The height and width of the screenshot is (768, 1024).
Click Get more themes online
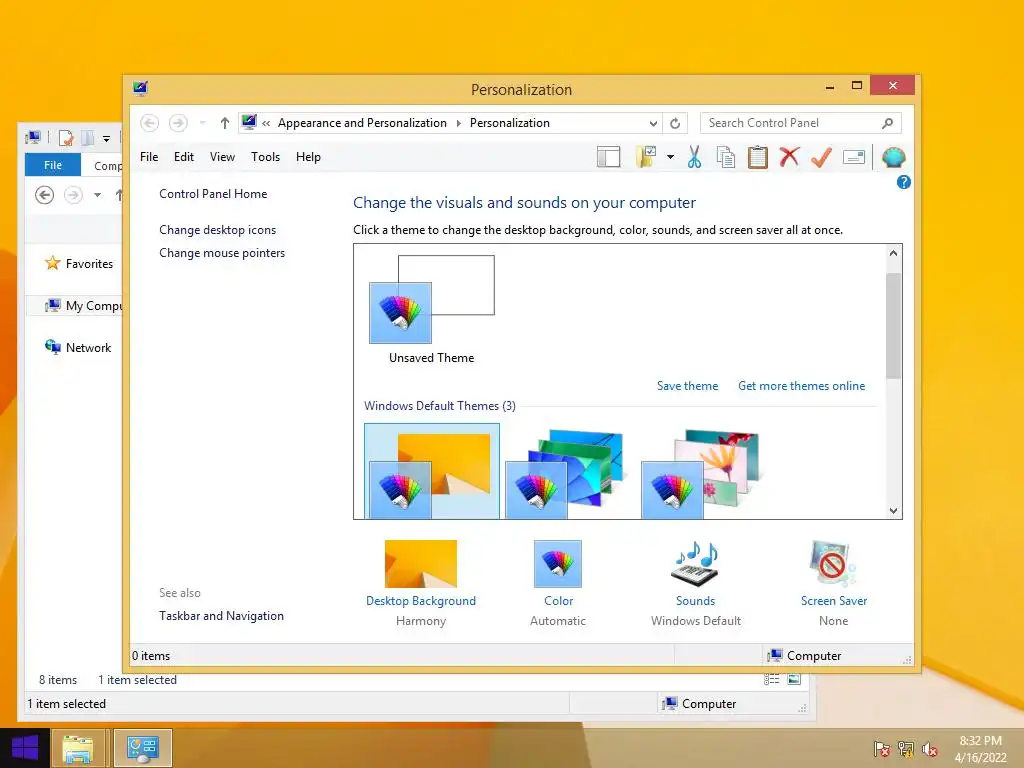coord(801,386)
